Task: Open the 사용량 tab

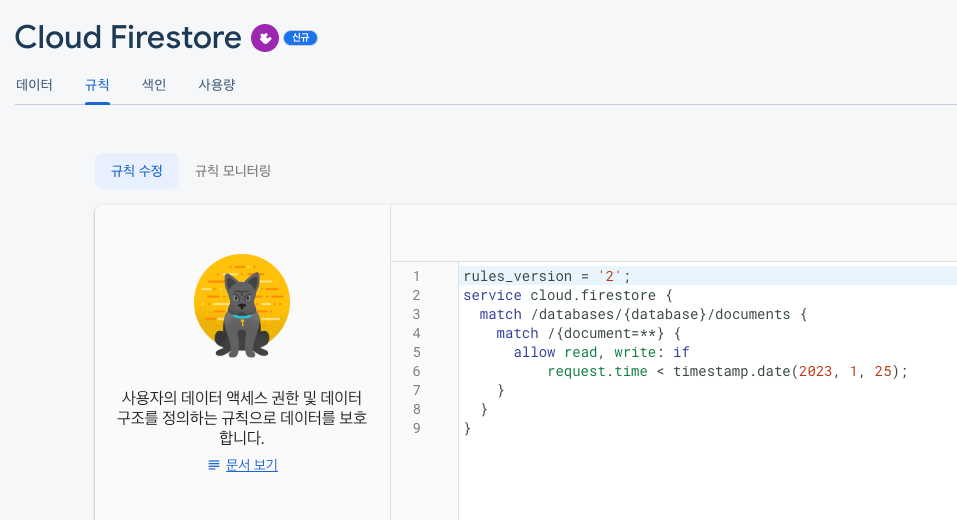Action: point(217,85)
